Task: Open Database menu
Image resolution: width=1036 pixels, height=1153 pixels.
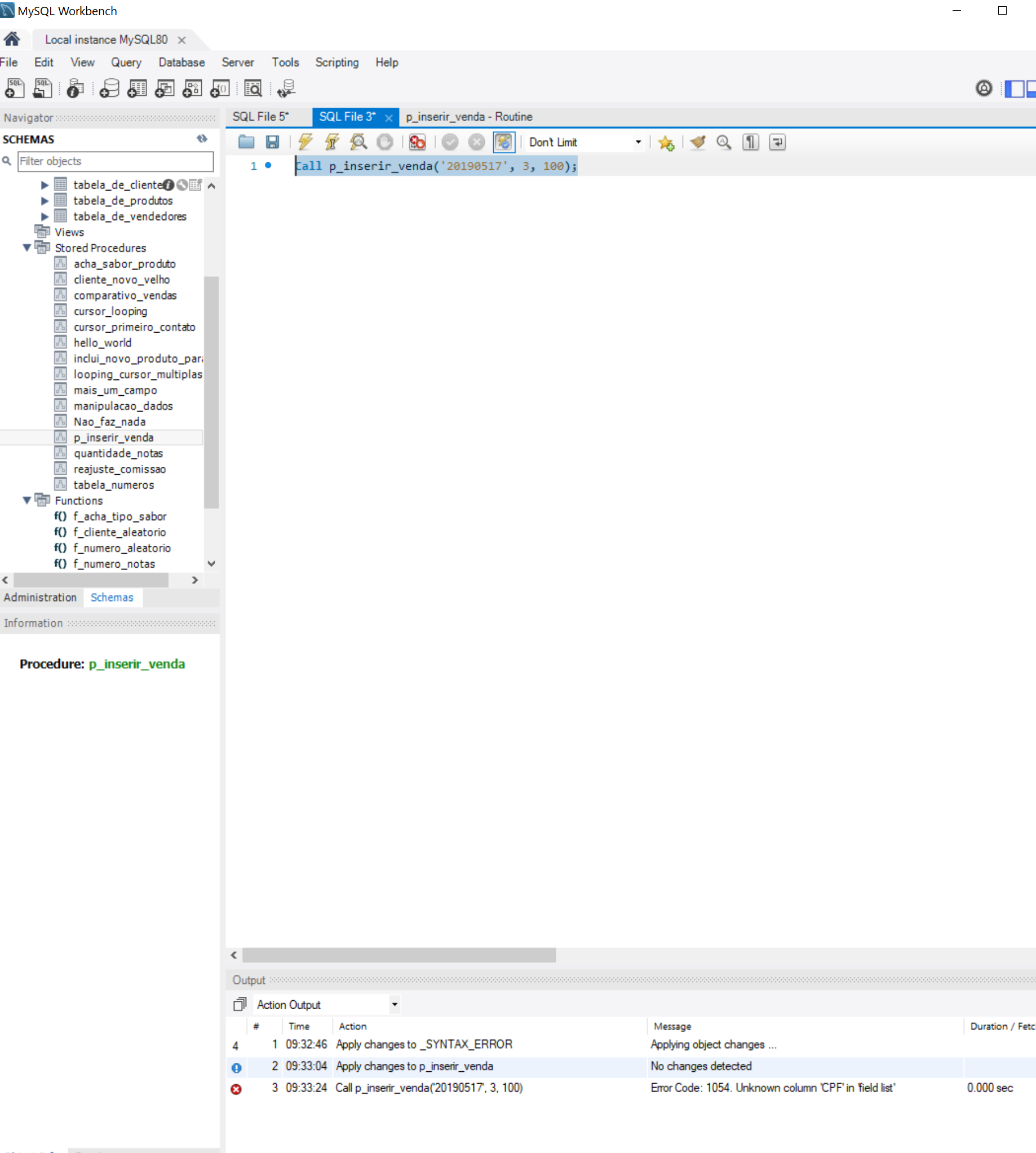Action: [181, 62]
